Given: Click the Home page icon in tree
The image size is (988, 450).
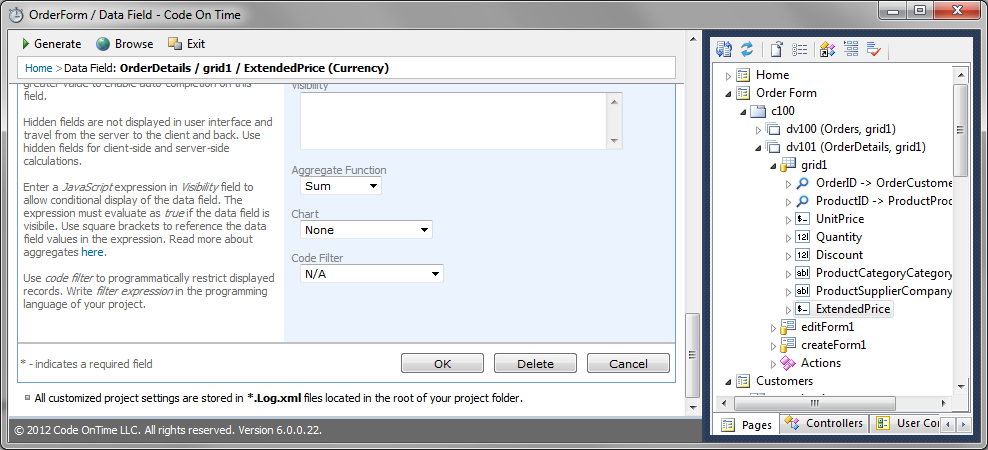Looking at the screenshot, I should coord(744,75).
